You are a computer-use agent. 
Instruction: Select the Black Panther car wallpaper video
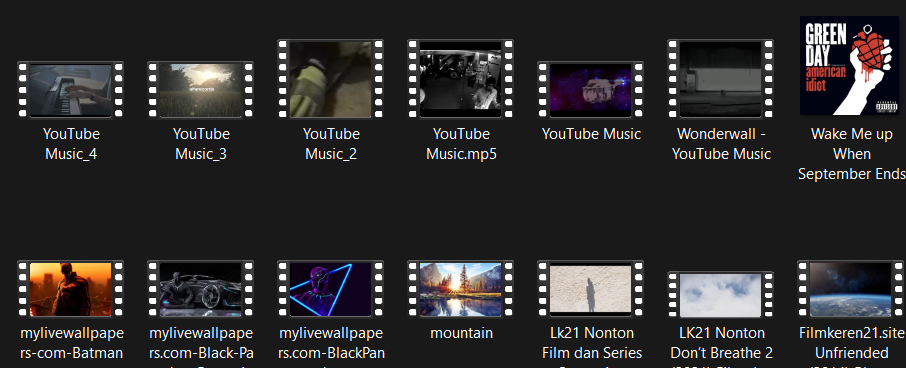click(200, 289)
